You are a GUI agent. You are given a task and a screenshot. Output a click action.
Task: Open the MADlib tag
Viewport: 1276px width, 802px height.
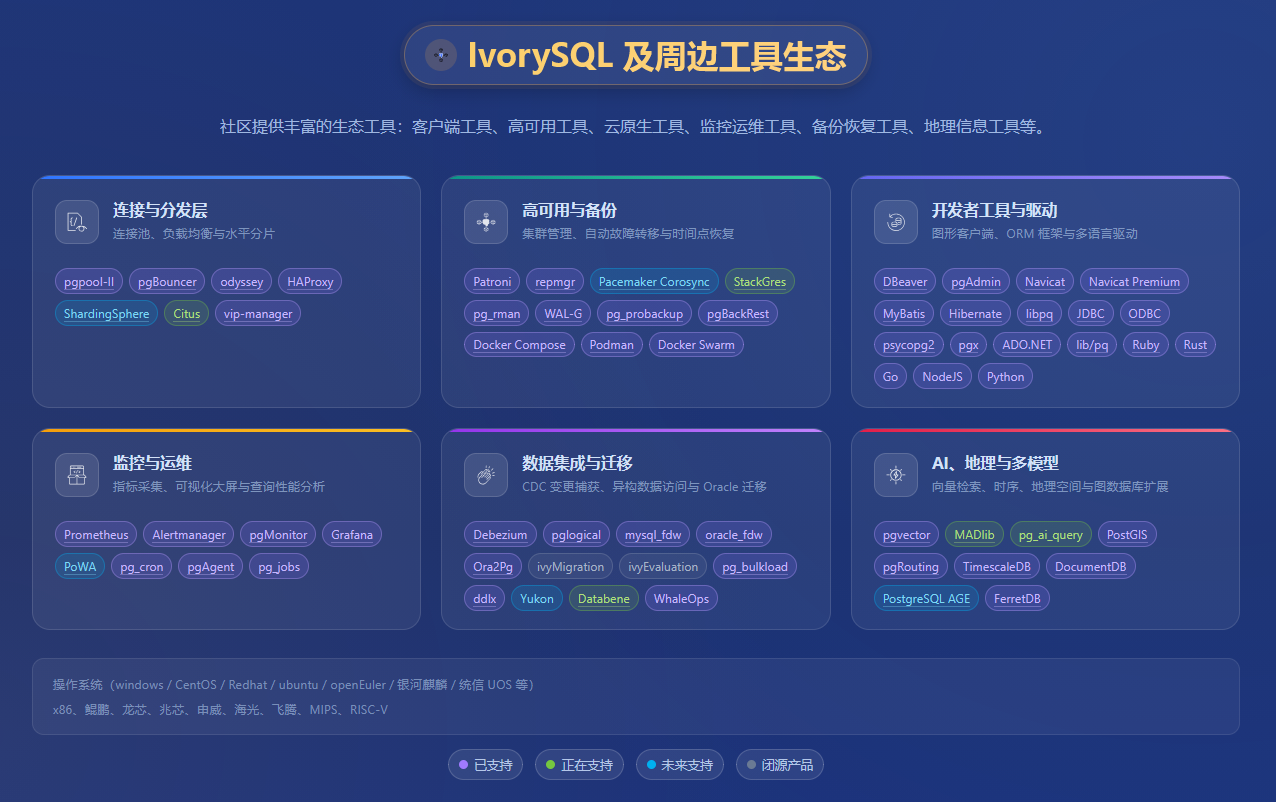[975, 535]
